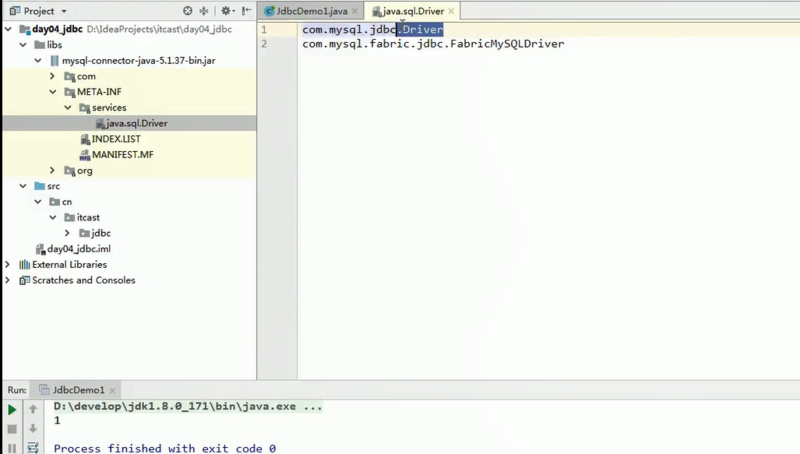Expand the jdbc package
This screenshot has height=454, width=800.
point(68,233)
